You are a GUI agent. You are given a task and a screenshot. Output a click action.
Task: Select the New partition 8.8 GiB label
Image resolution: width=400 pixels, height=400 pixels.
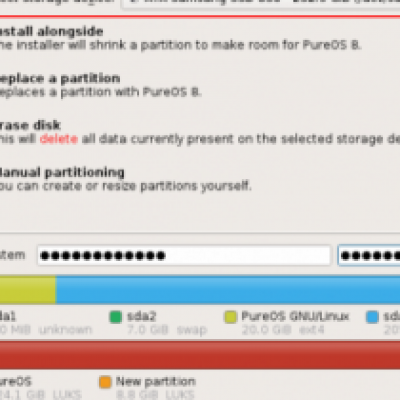[156, 388]
